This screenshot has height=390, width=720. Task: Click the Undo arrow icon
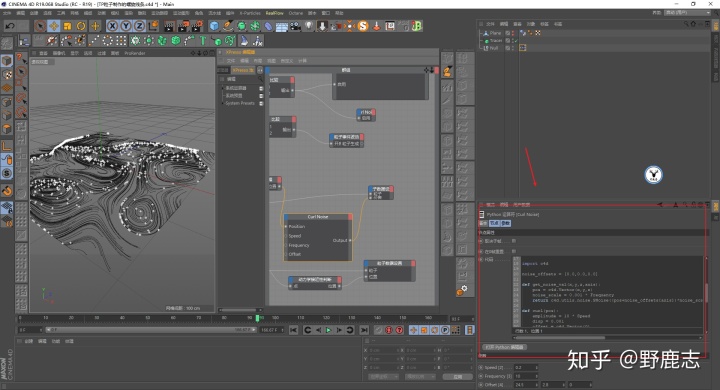coord(10,26)
